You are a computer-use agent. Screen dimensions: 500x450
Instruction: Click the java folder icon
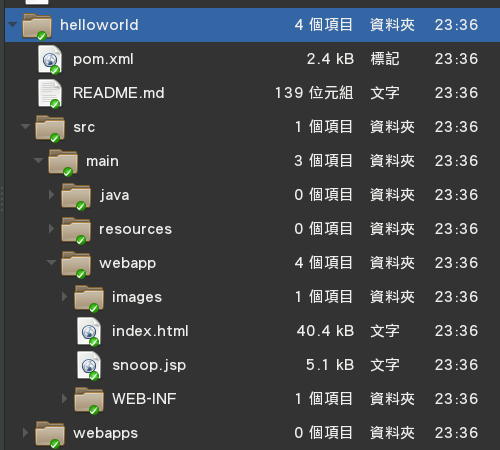(x=76, y=196)
